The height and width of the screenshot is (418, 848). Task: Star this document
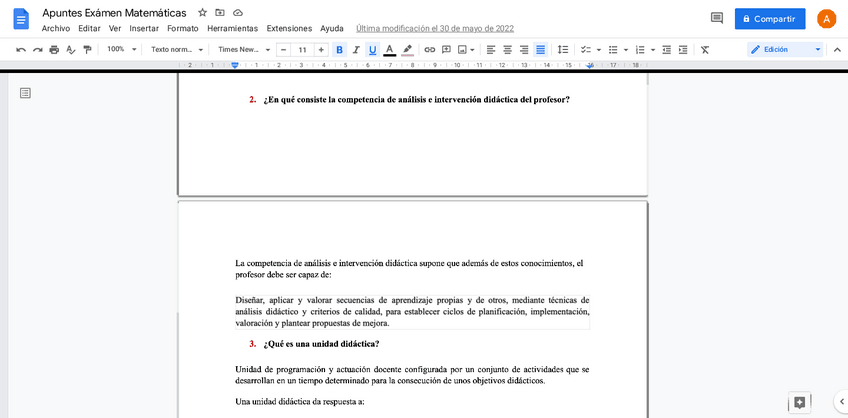pos(203,13)
